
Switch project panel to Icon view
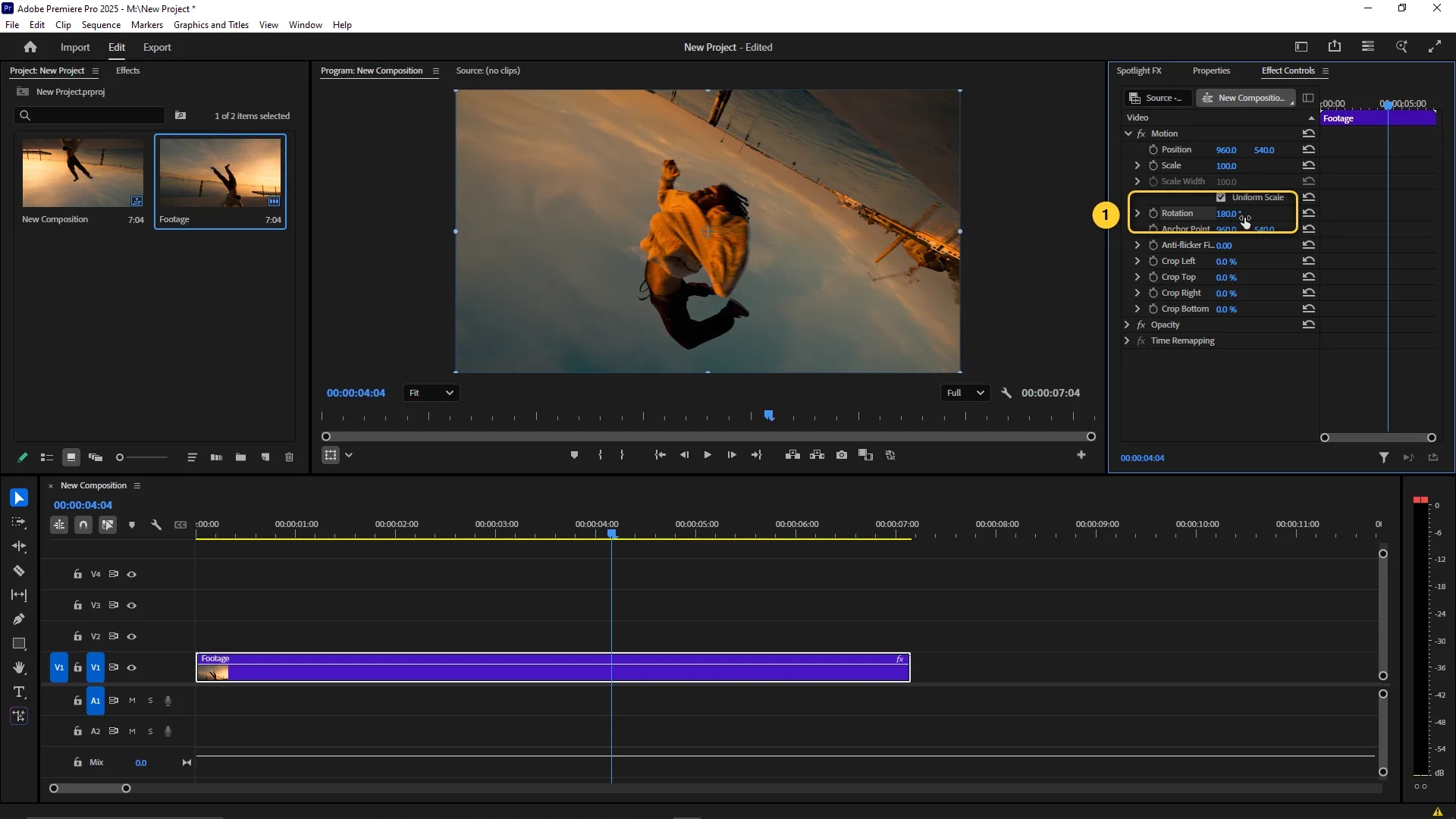pyautogui.click(x=71, y=457)
